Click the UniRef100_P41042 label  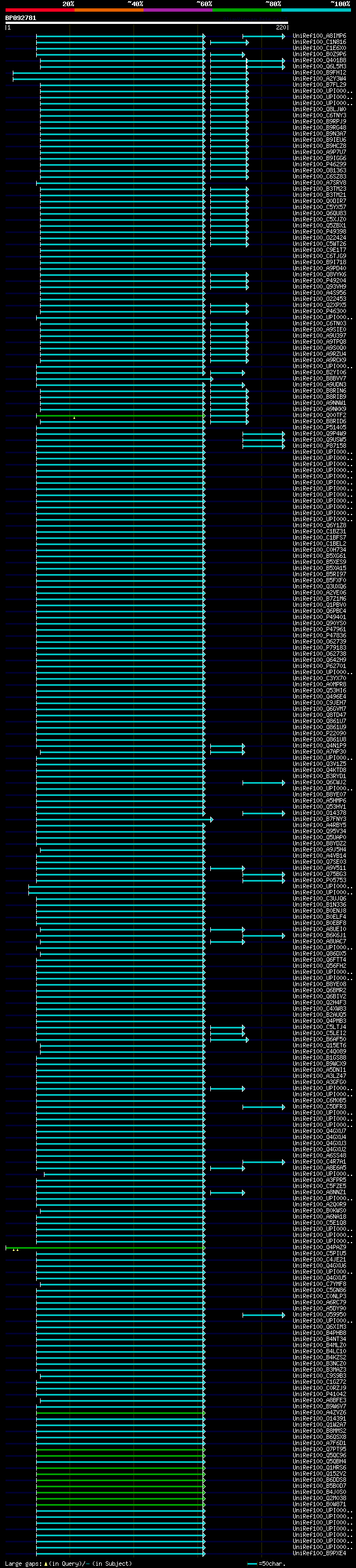coord(319,1394)
